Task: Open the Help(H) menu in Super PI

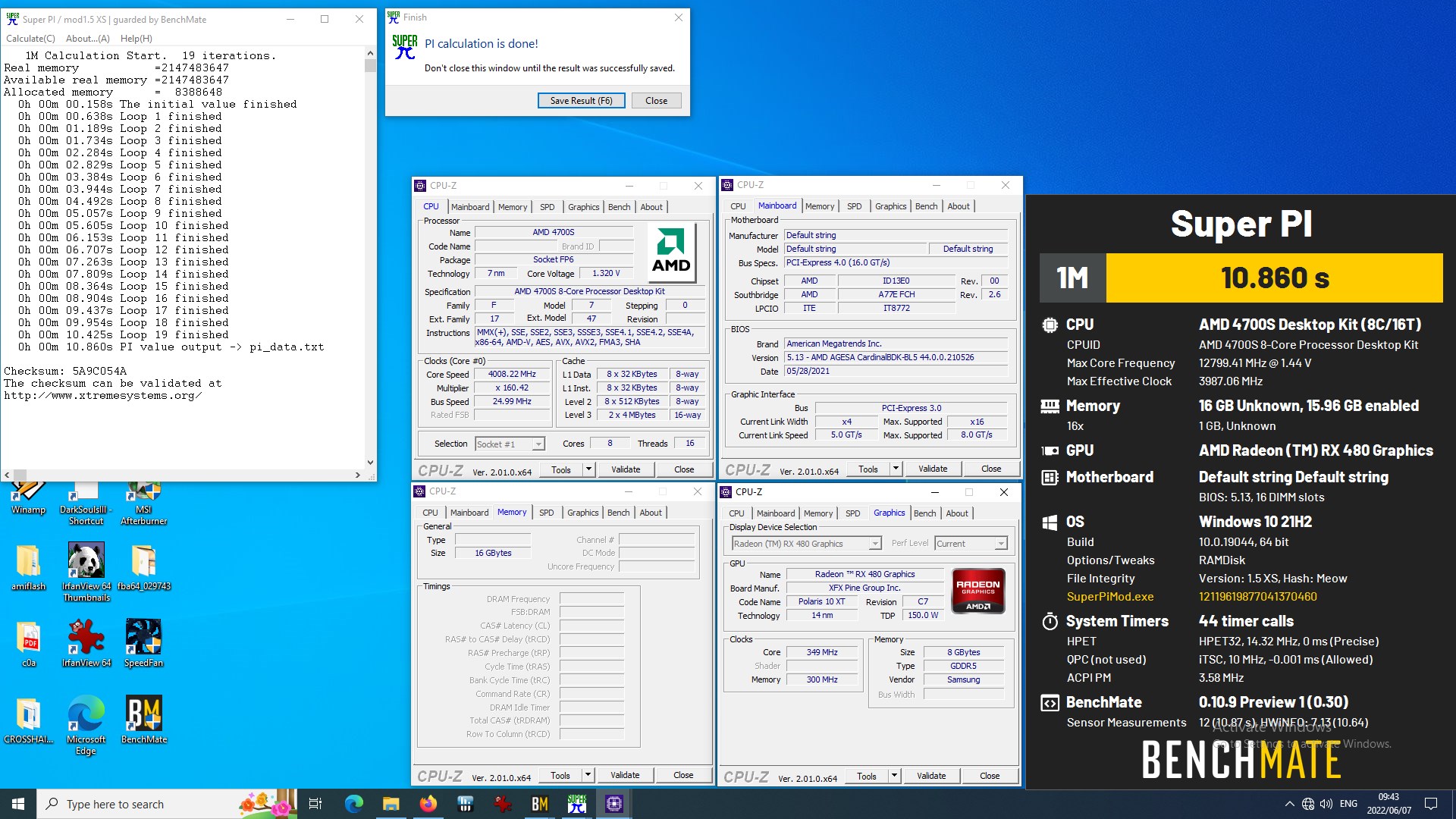Action: 136,39
